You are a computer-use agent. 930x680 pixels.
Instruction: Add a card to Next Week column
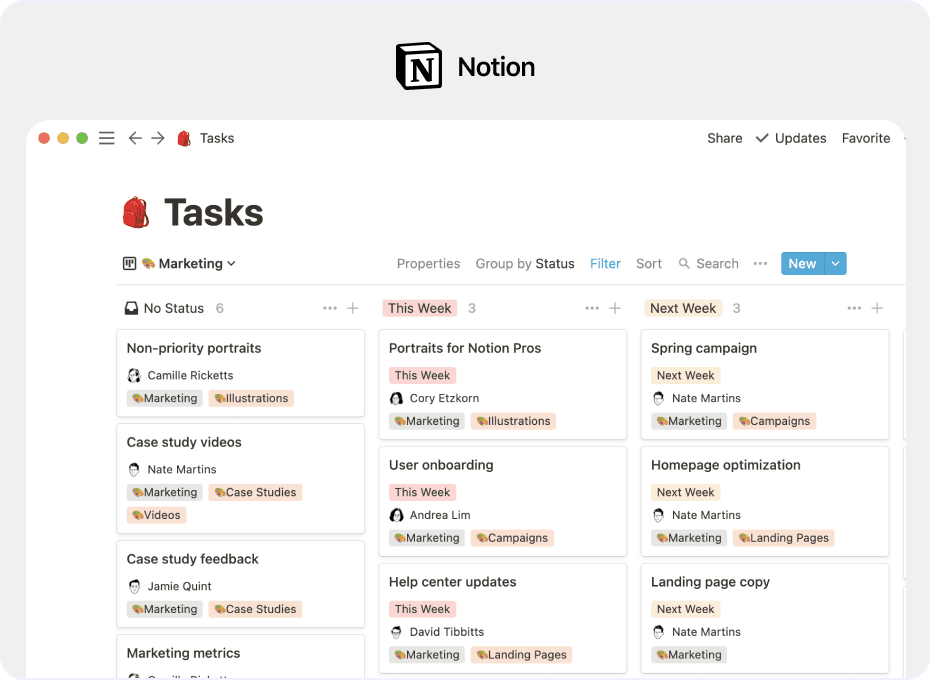tap(877, 308)
